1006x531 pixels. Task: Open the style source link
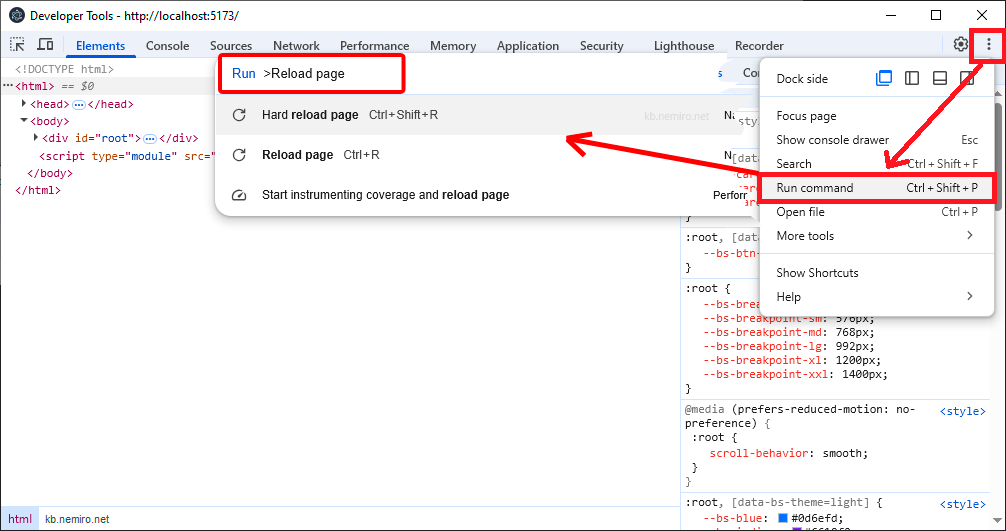pos(962,411)
